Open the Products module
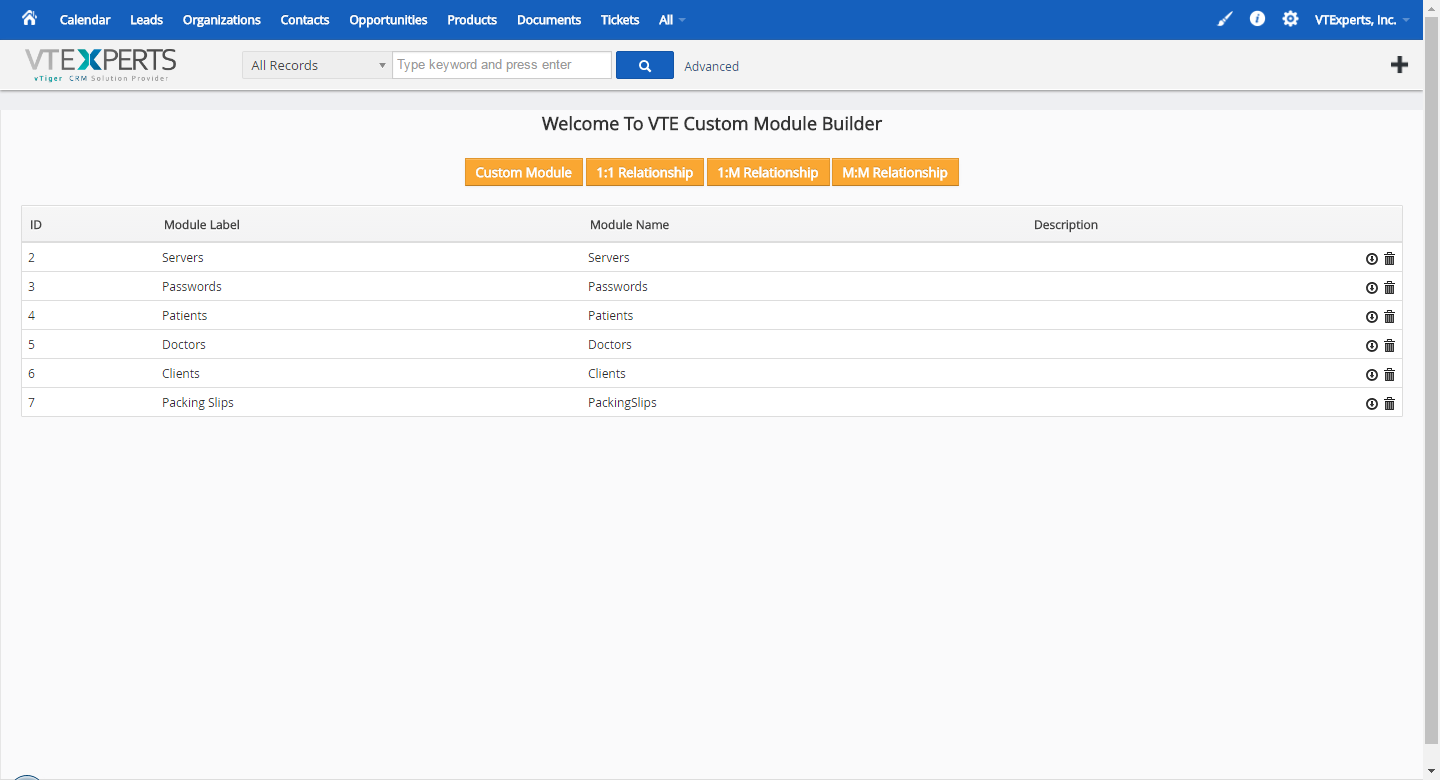The width and height of the screenshot is (1440, 780). click(472, 20)
